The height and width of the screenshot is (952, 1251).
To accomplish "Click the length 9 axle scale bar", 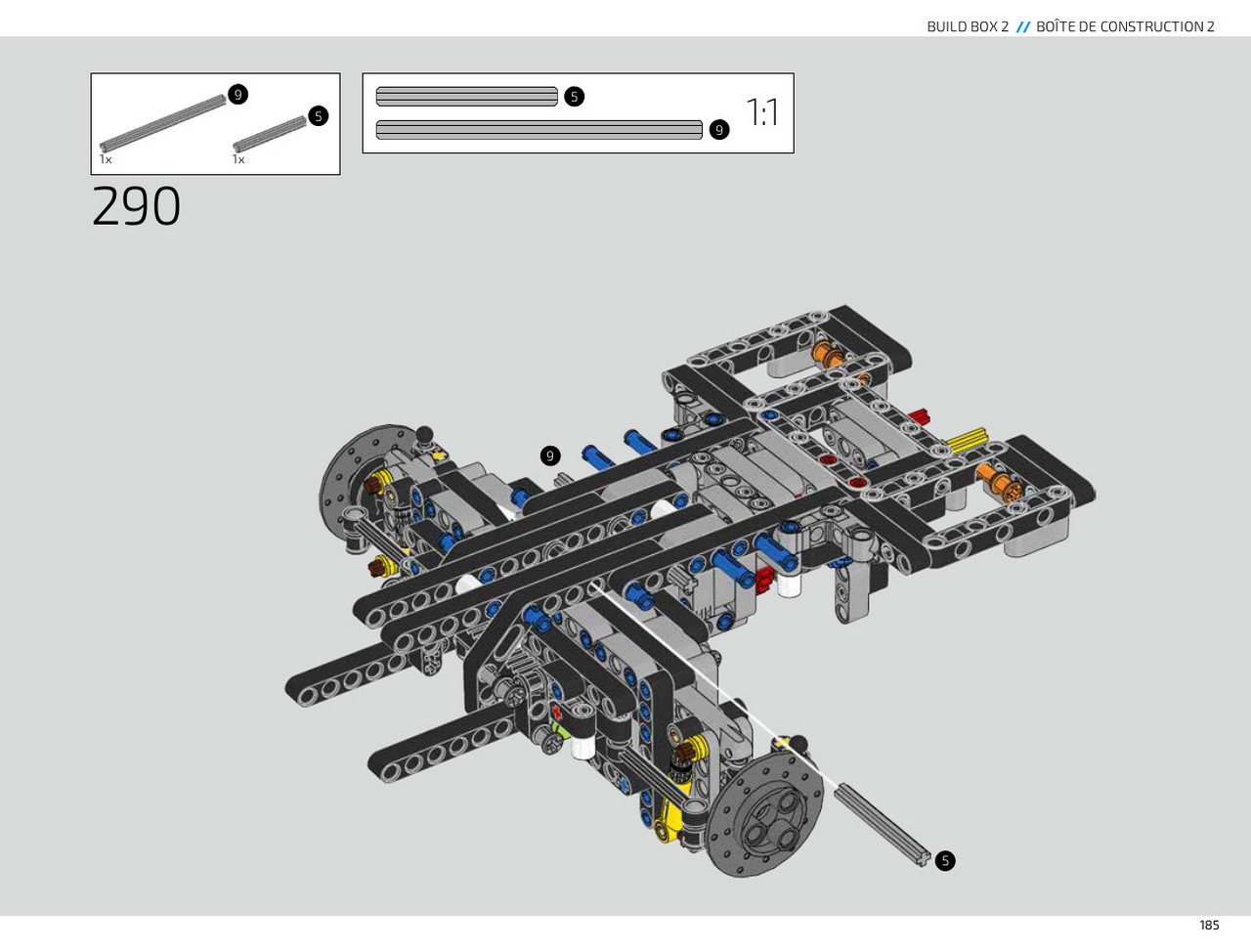I will [x=539, y=130].
